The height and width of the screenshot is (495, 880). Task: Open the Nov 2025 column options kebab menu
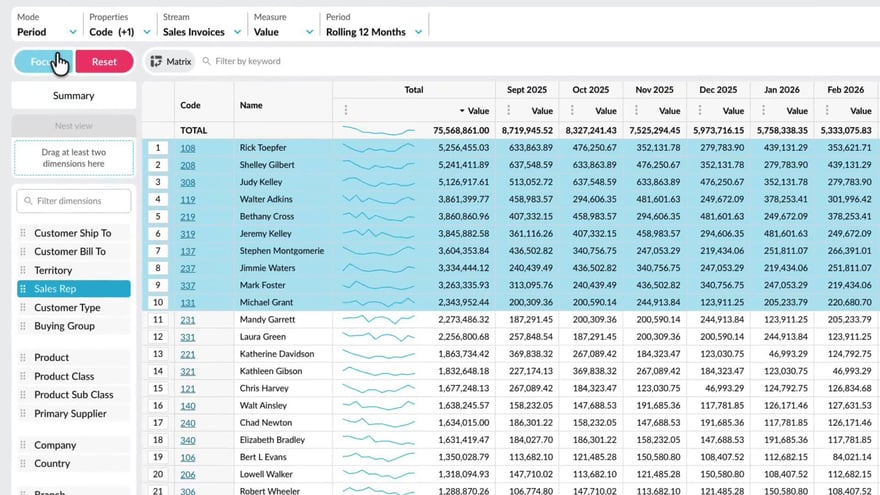(636, 111)
